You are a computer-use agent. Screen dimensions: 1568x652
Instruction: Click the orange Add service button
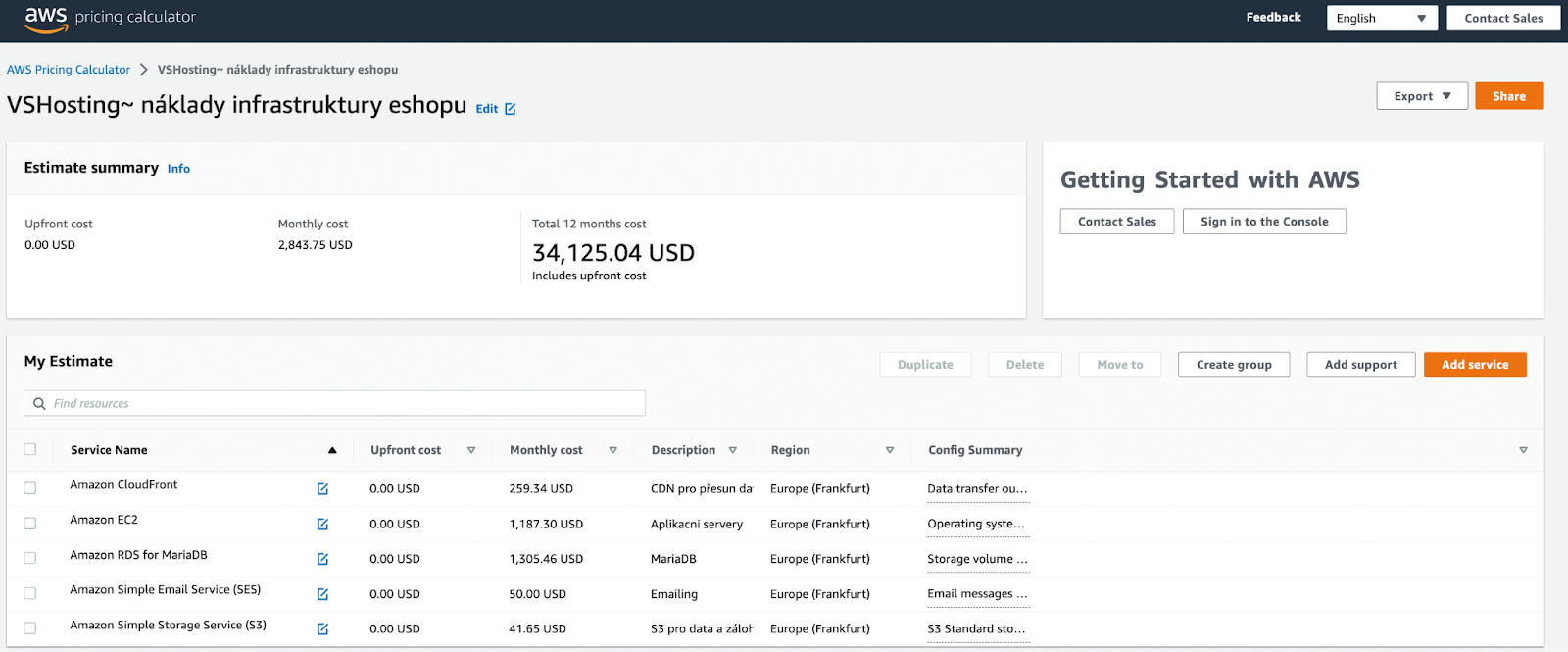[x=1475, y=365]
